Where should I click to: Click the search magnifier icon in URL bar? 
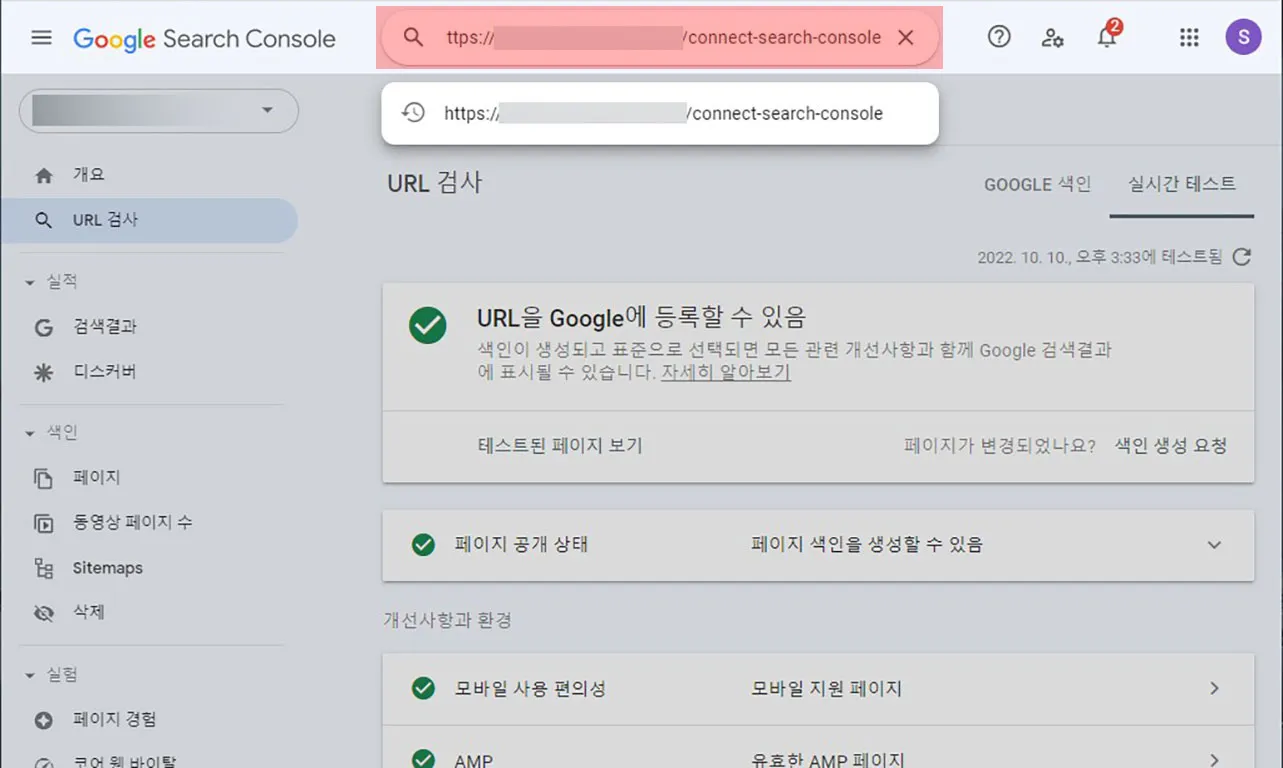[413, 38]
